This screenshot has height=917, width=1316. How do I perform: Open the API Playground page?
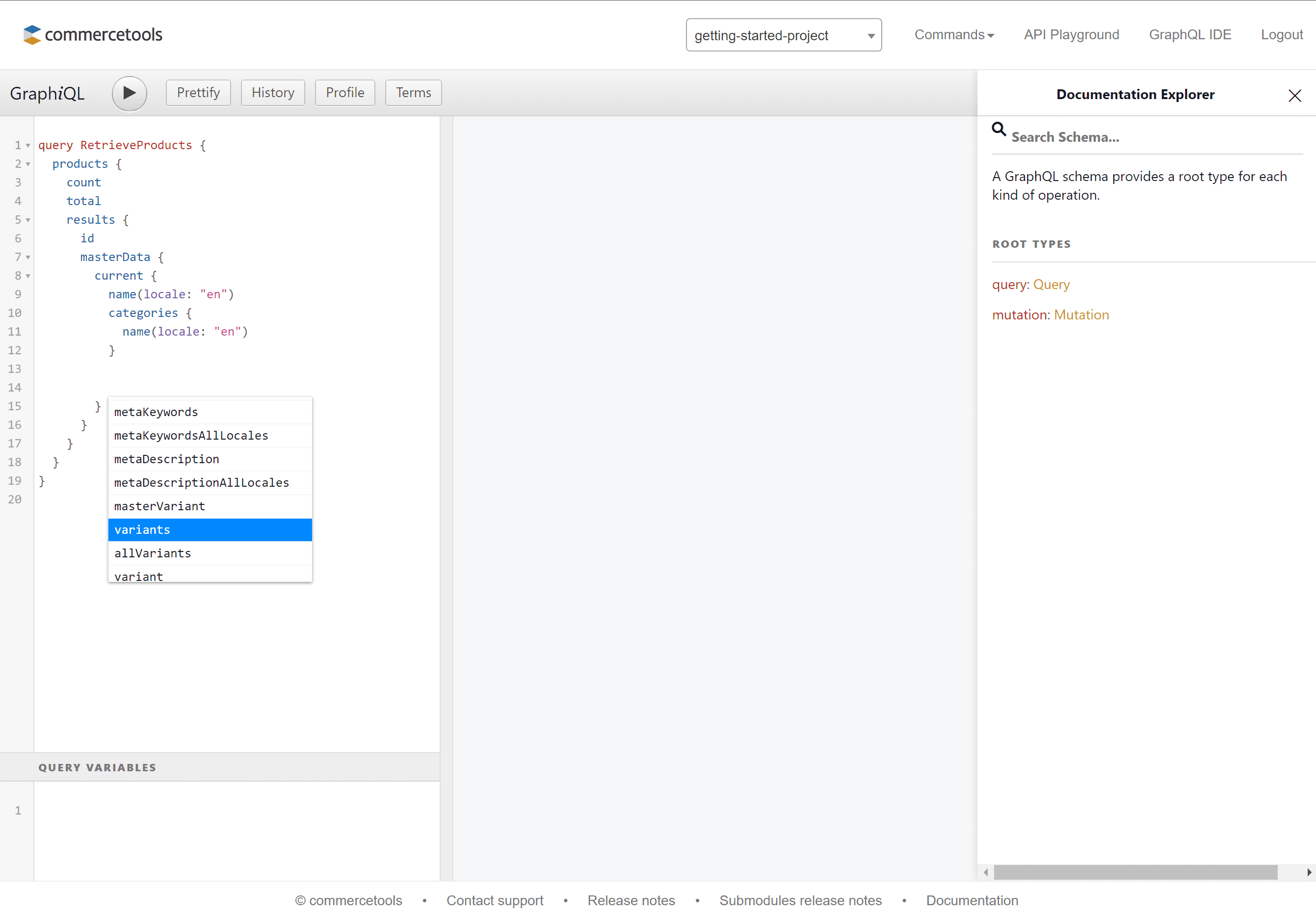[x=1071, y=35]
